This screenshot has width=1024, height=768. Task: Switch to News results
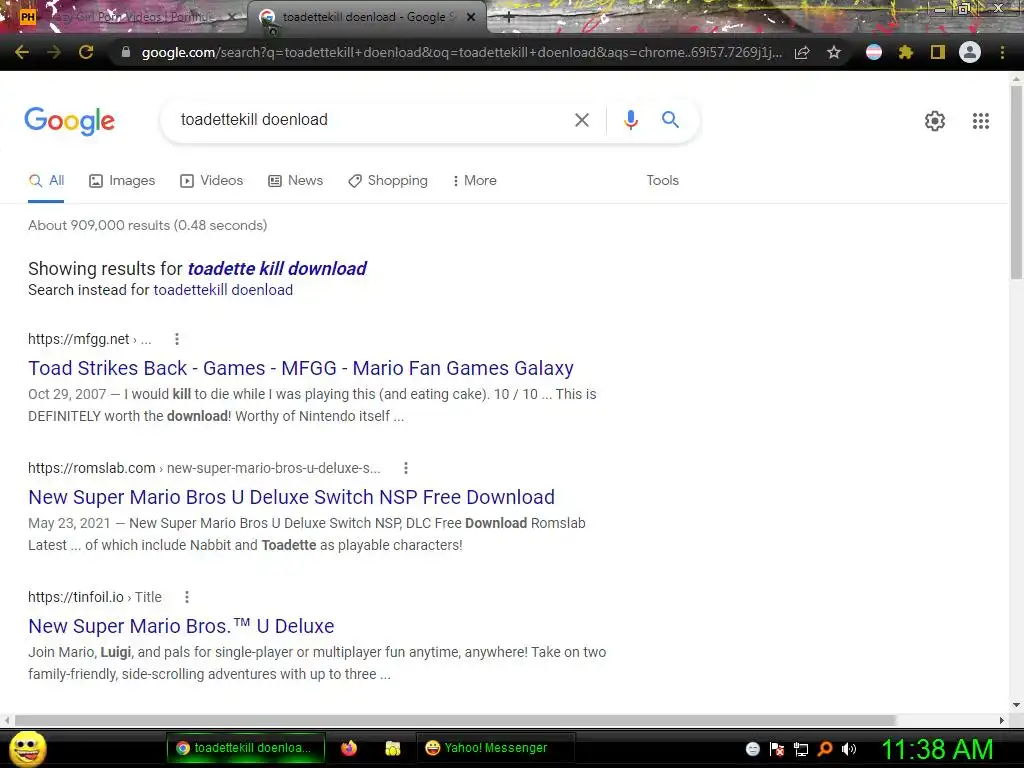(296, 181)
